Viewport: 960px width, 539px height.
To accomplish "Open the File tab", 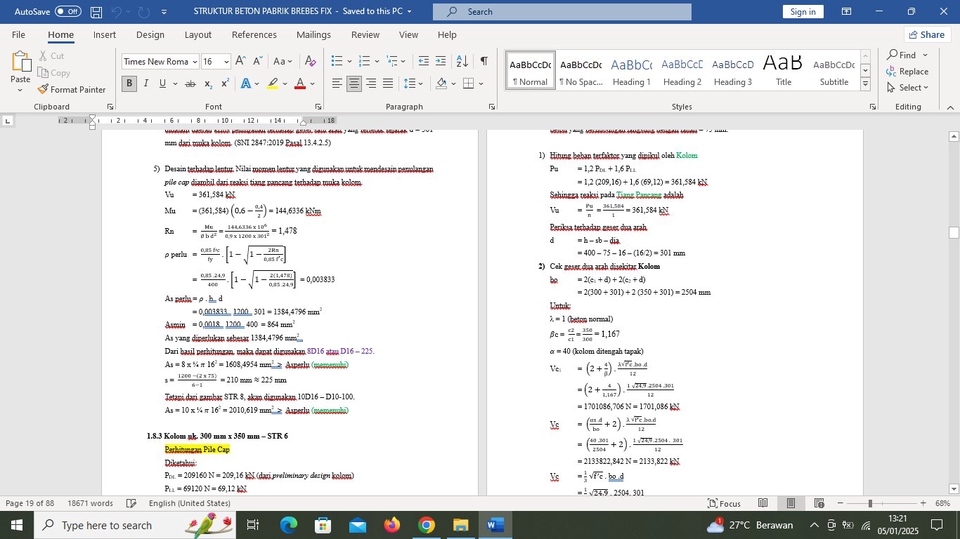I will (x=18, y=35).
